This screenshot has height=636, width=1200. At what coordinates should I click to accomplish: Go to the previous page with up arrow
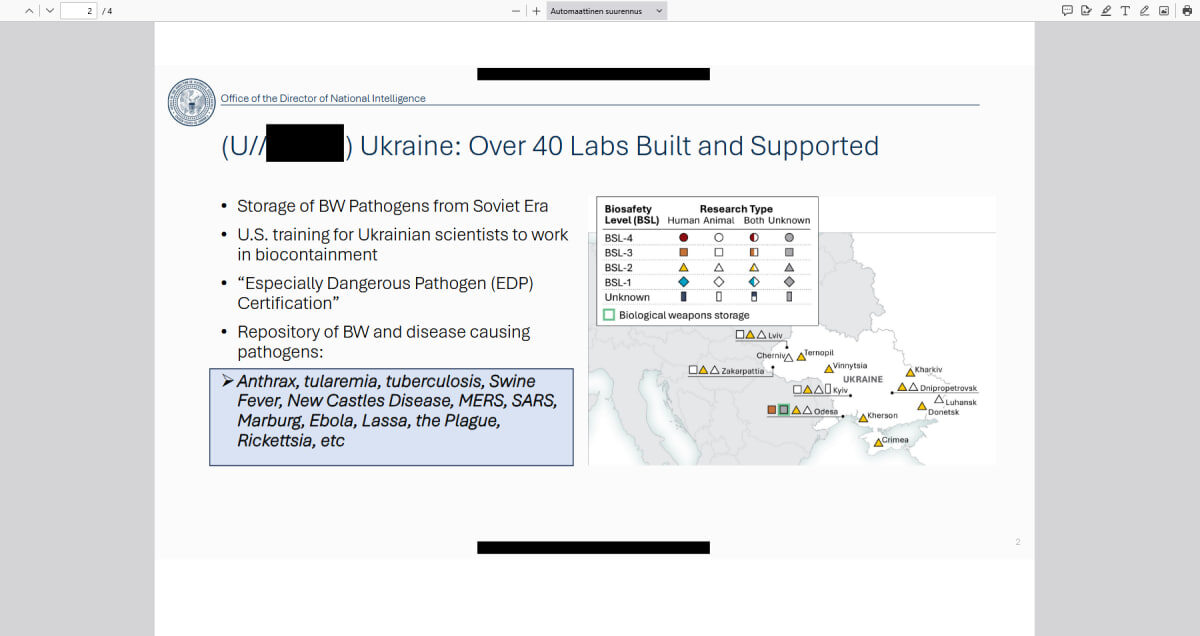[29, 10]
